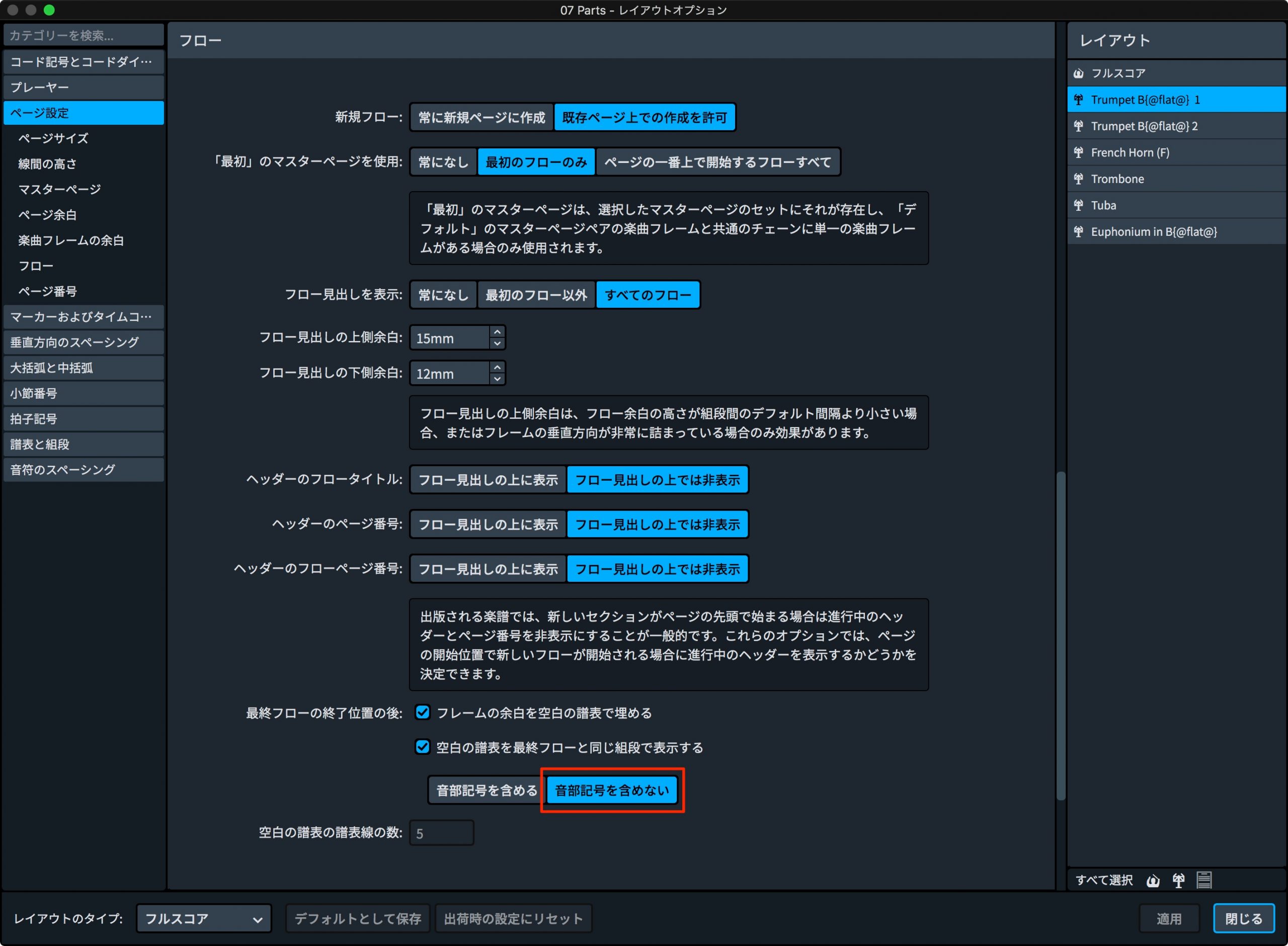Viewport: 1288px width, 946px height.
Task: Jump to ページ番号 subsection
Action: [47, 292]
